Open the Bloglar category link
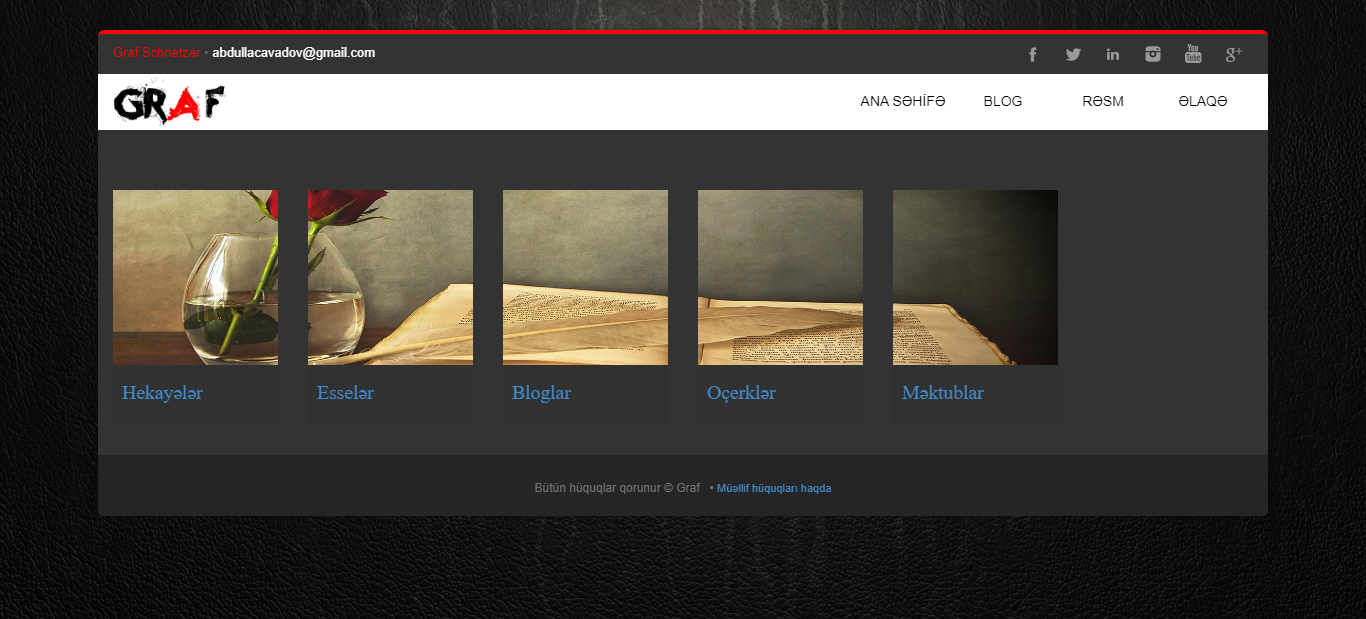 click(x=541, y=393)
